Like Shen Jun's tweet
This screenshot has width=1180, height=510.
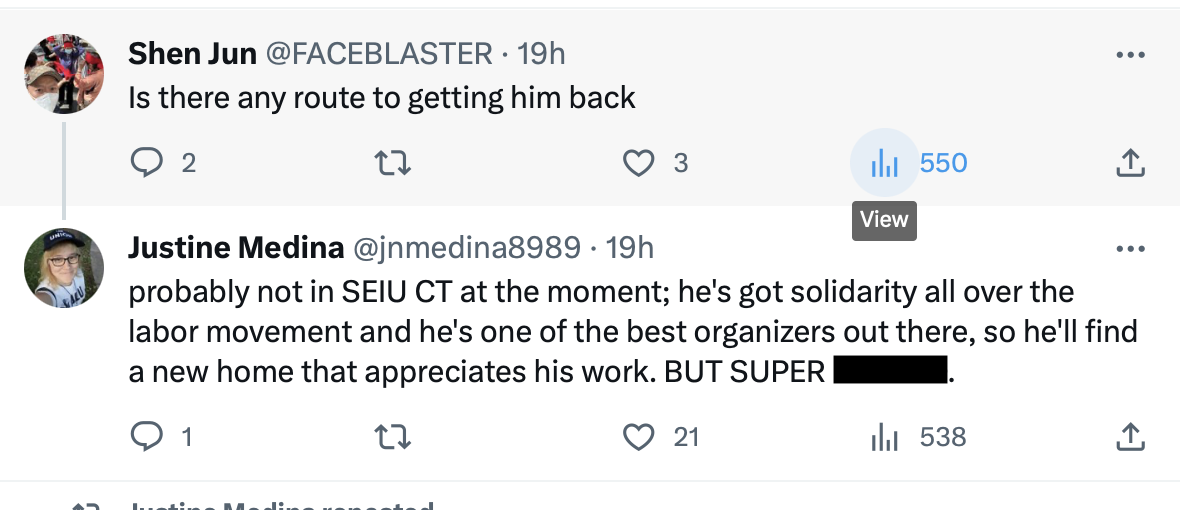(638, 162)
